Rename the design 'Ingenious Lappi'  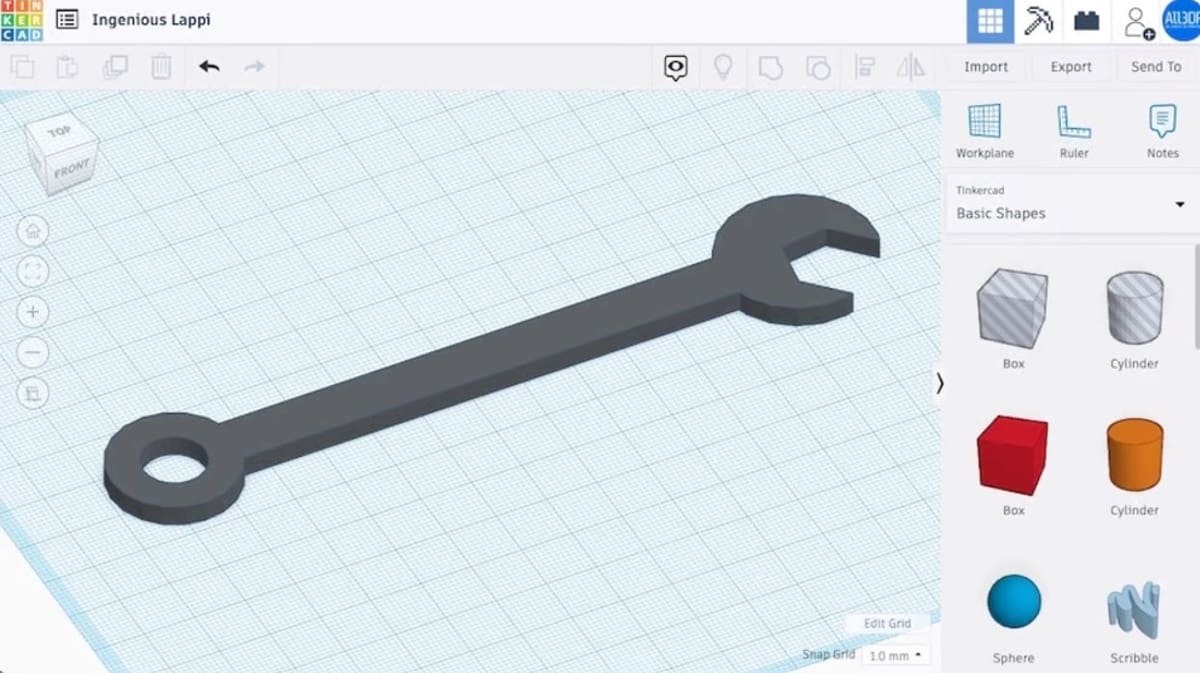coord(151,19)
